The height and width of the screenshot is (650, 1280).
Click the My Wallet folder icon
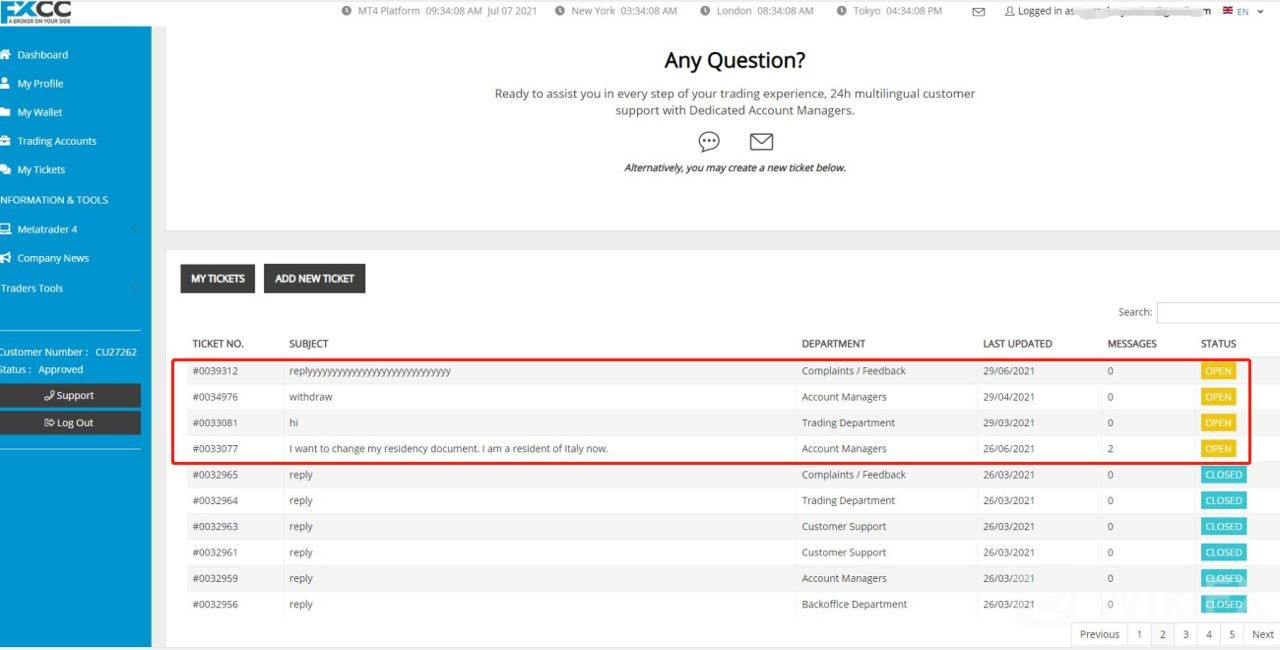click(5, 112)
